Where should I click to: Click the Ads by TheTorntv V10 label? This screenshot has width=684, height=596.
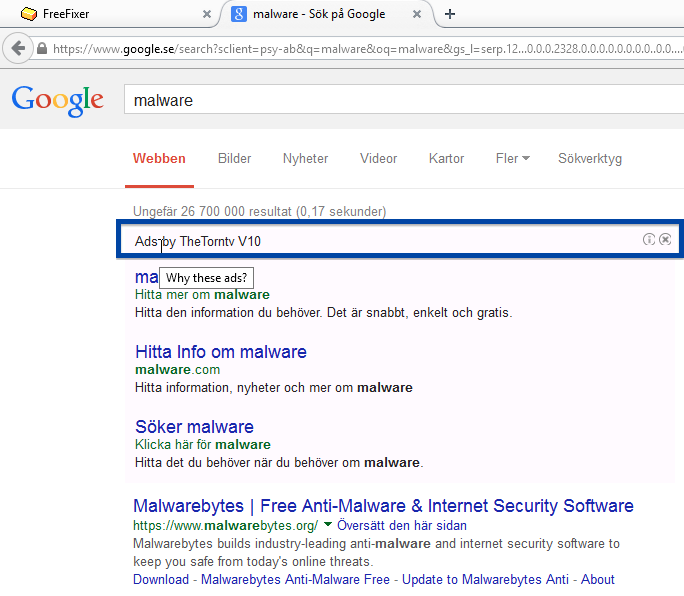pyautogui.click(x=198, y=241)
